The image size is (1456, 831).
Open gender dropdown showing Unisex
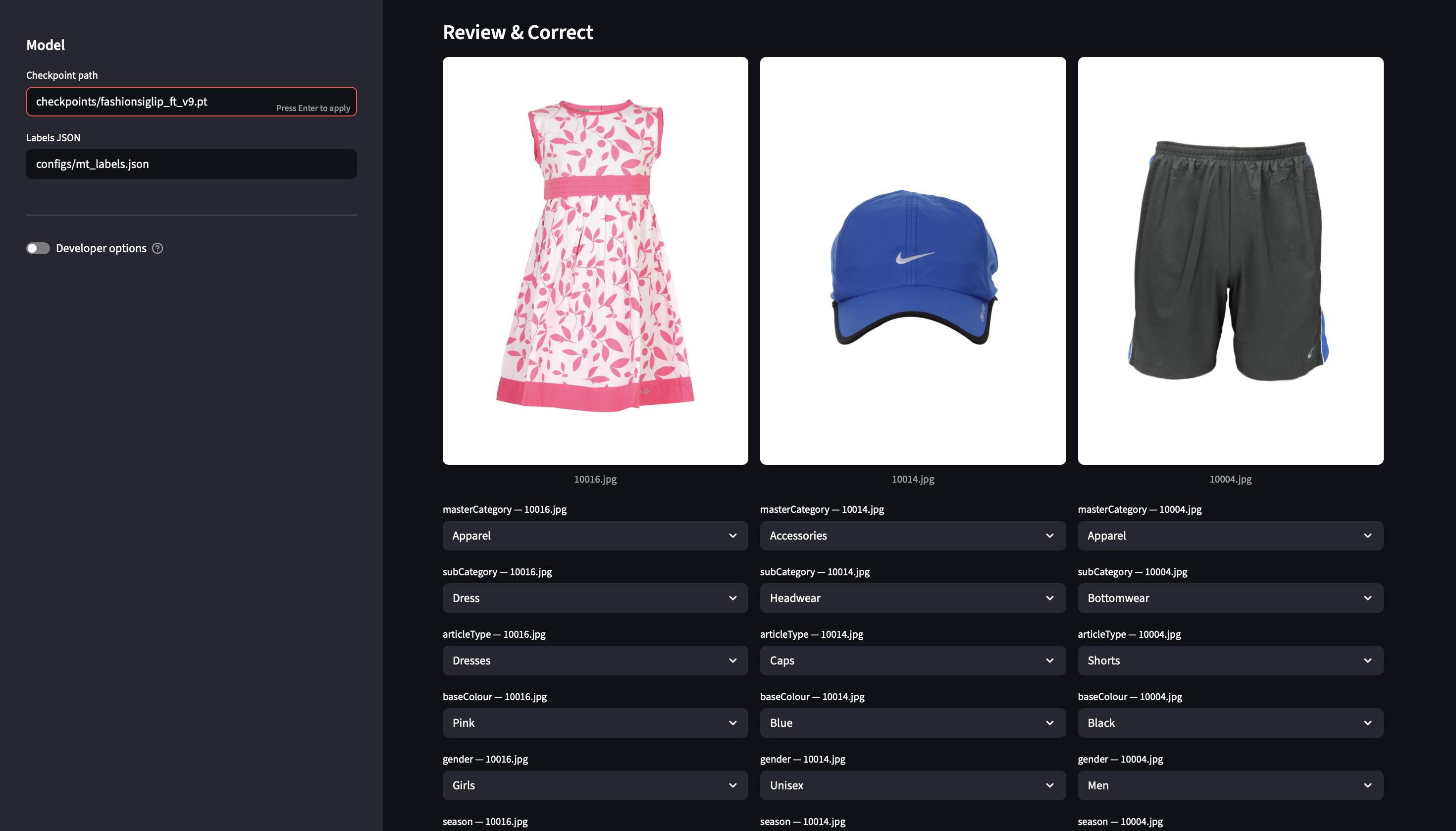pos(913,785)
